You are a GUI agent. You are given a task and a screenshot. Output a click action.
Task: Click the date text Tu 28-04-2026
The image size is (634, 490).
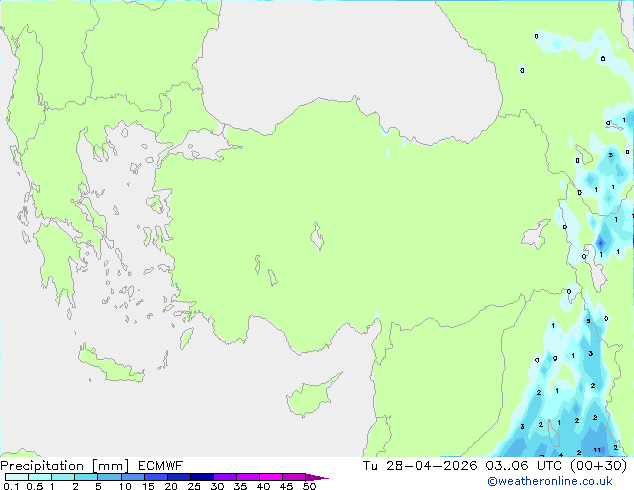(x=420, y=466)
